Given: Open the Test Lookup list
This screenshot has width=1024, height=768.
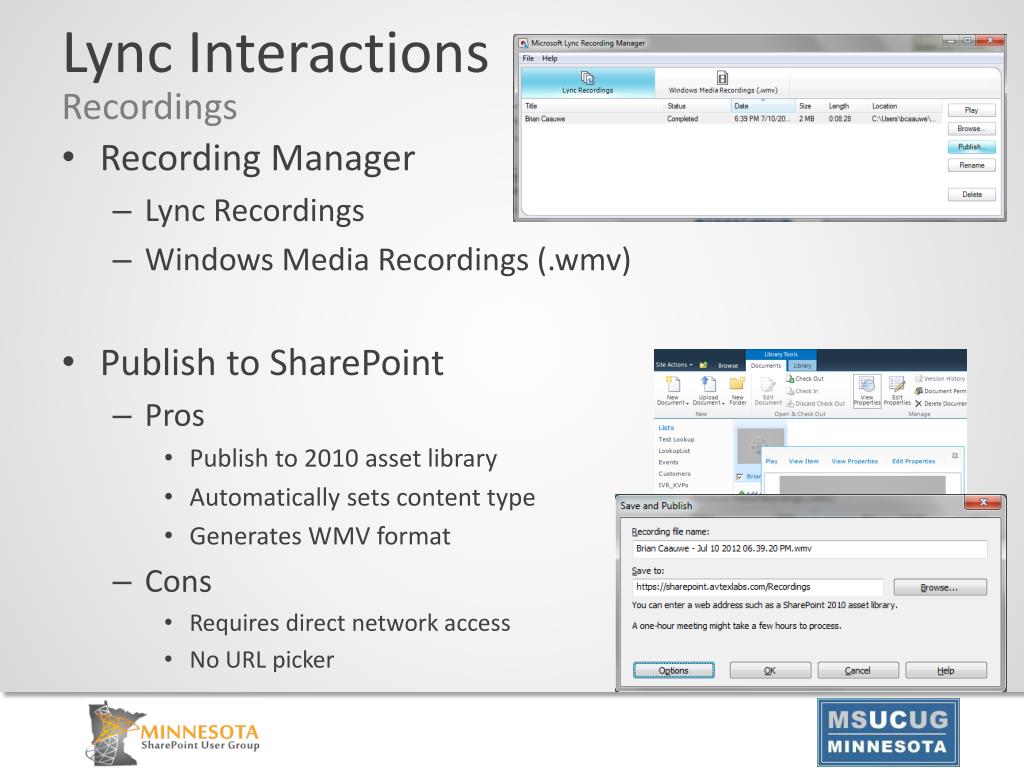Looking at the screenshot, I should point(676,440).
